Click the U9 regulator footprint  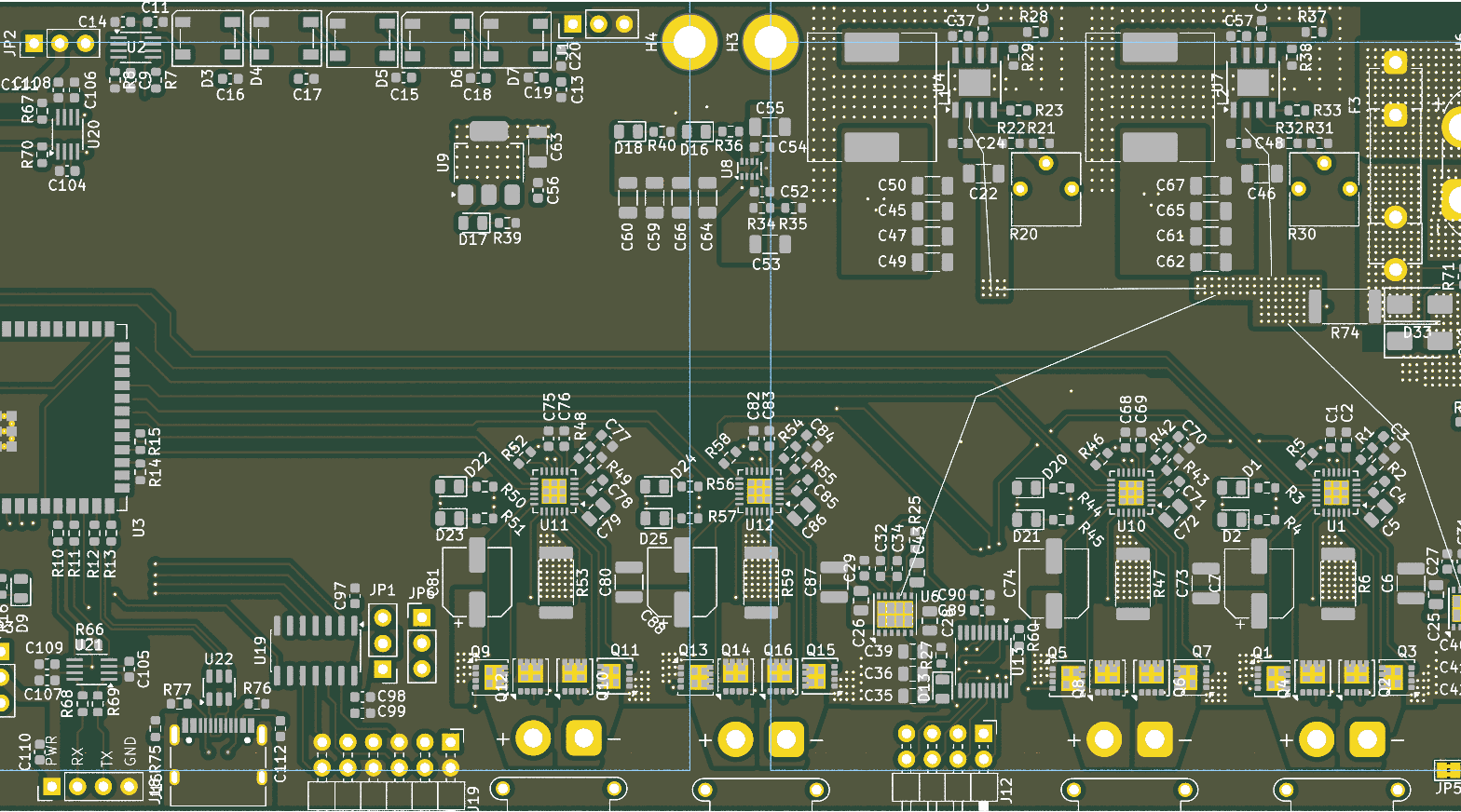[x=487, y=164]
